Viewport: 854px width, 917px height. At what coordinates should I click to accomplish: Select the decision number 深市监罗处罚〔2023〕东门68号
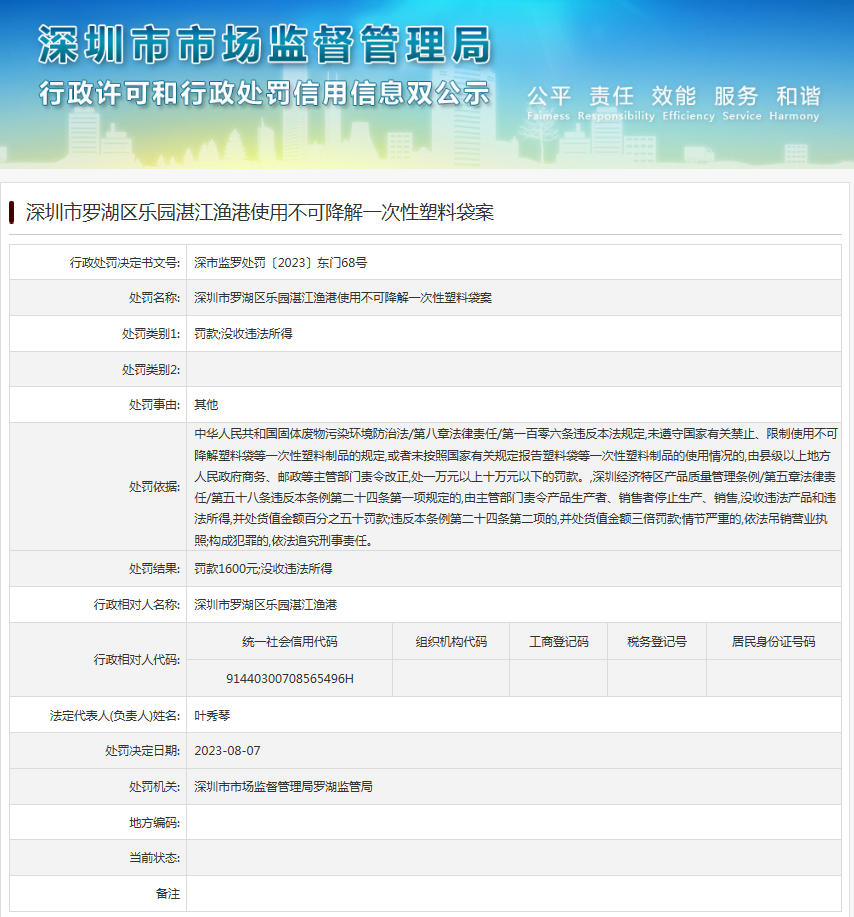click(x=281, y=263)
